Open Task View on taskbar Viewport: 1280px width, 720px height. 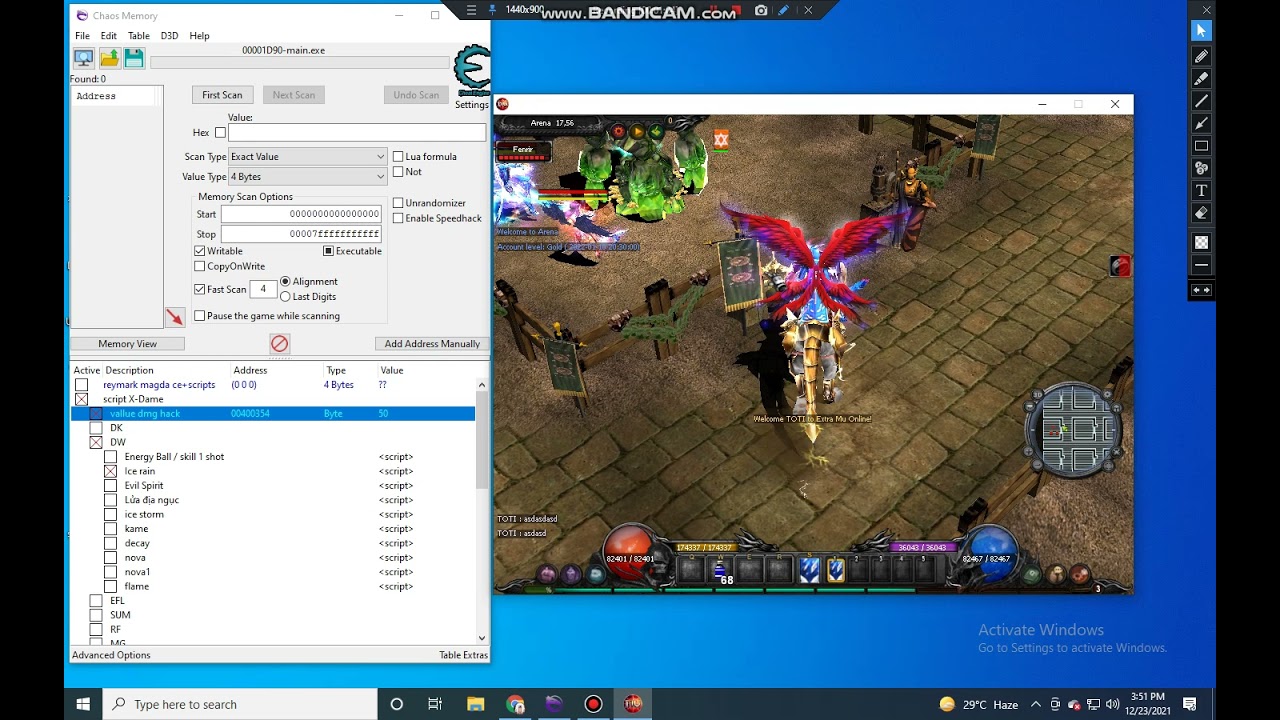[435, 704]
